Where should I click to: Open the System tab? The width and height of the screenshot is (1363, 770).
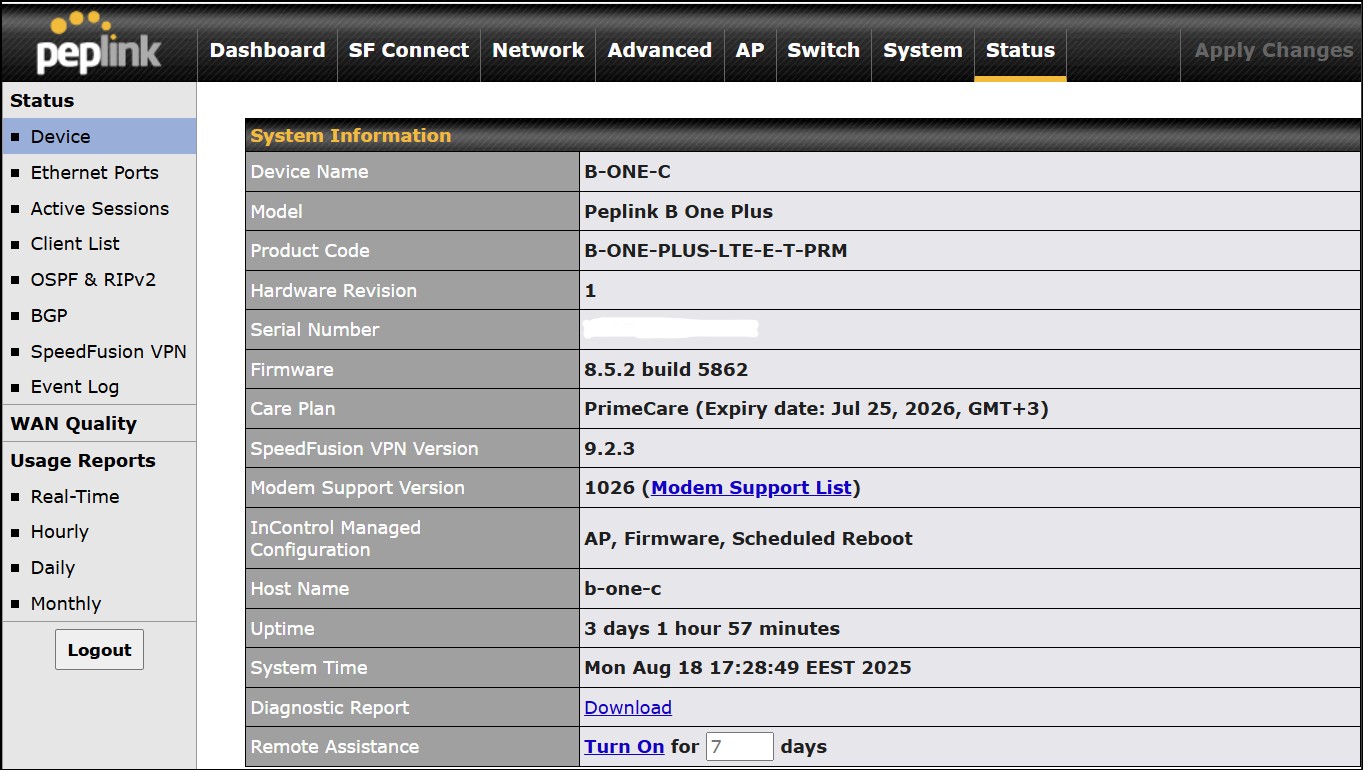point(923,50)
